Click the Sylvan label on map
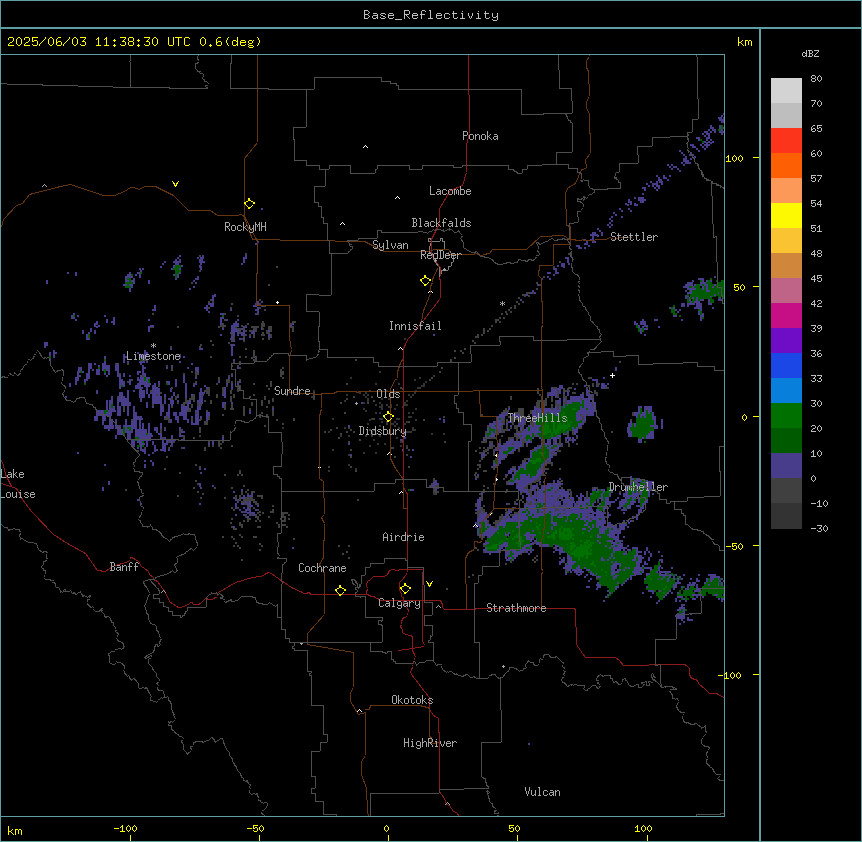The image size is (862, 842). [x=390, y=245]
